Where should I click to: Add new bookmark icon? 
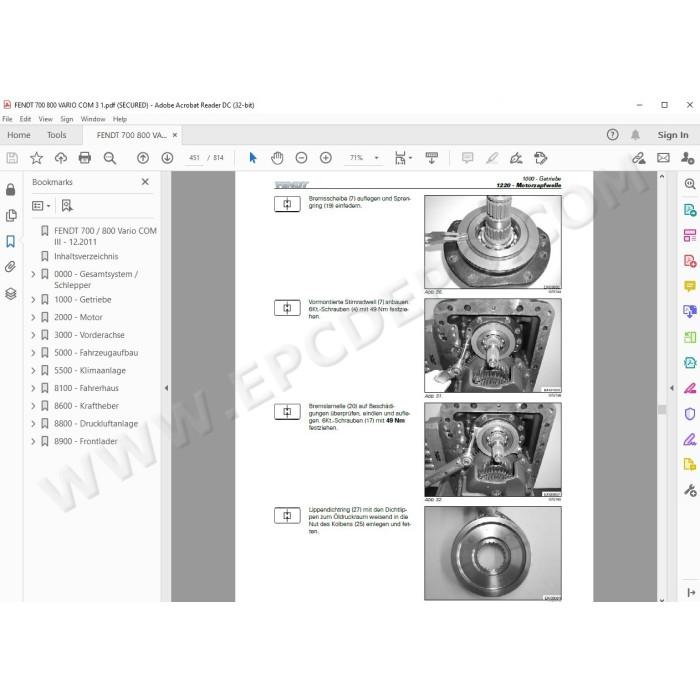coord(67,206)
